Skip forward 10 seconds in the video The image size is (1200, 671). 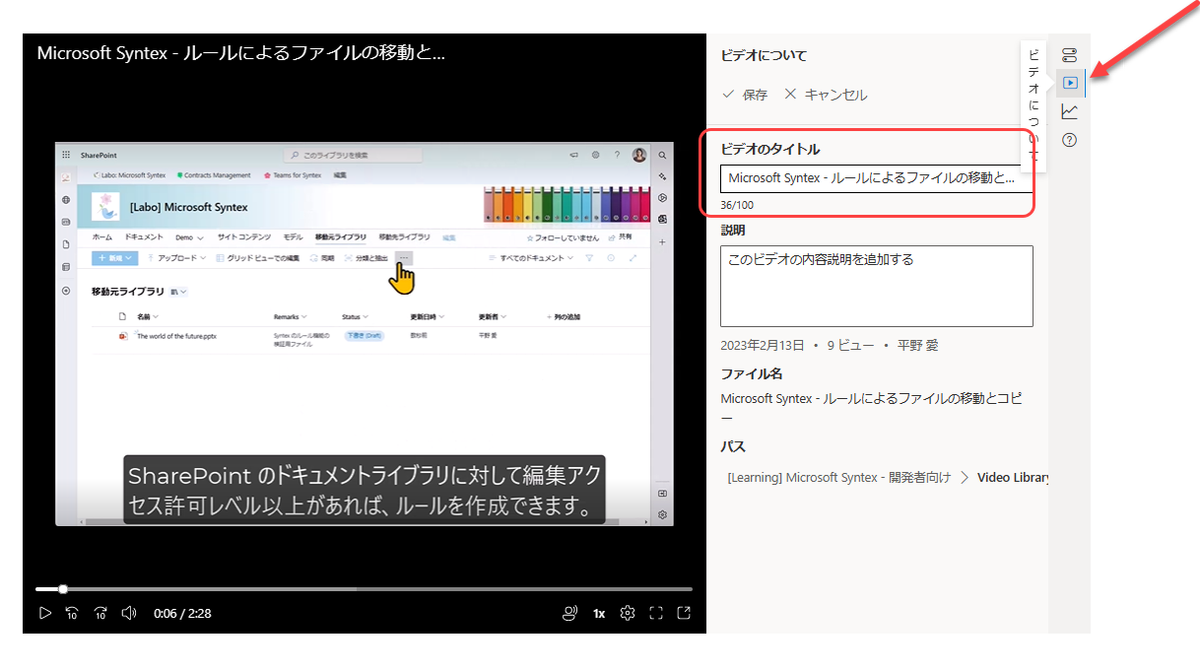coord(100,613)
